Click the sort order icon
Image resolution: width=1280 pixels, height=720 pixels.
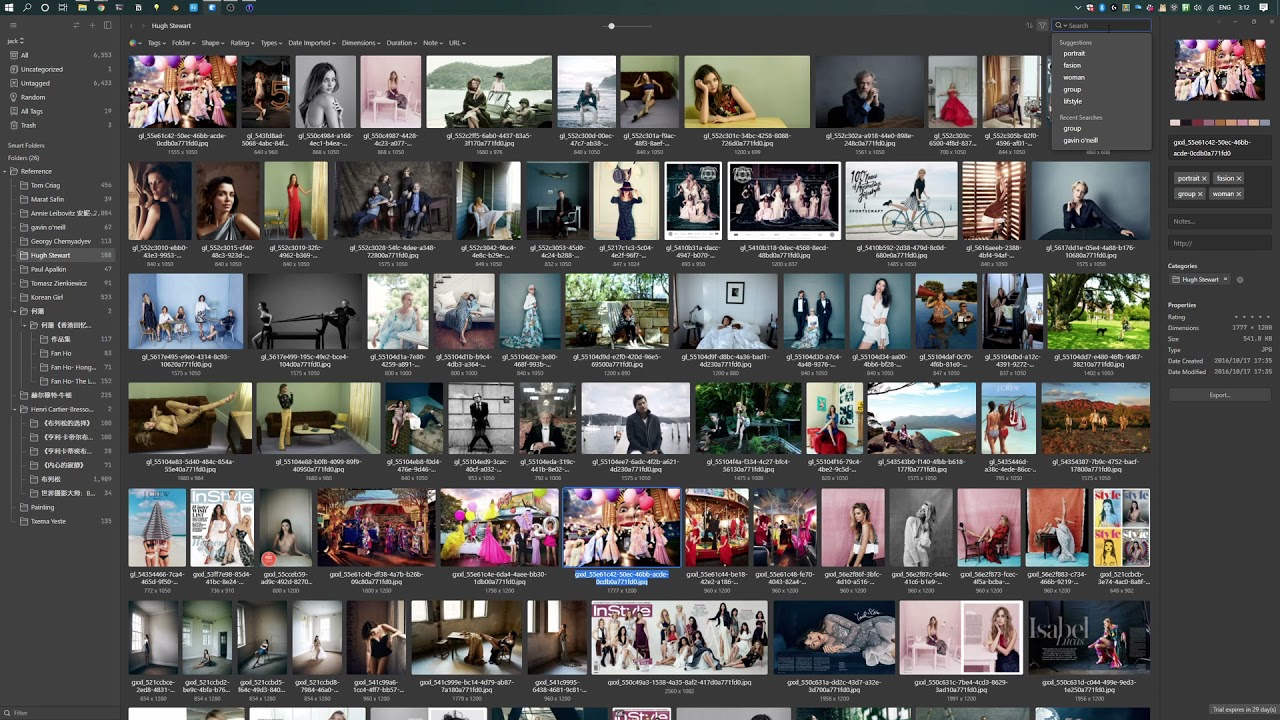coord(1029,25)
